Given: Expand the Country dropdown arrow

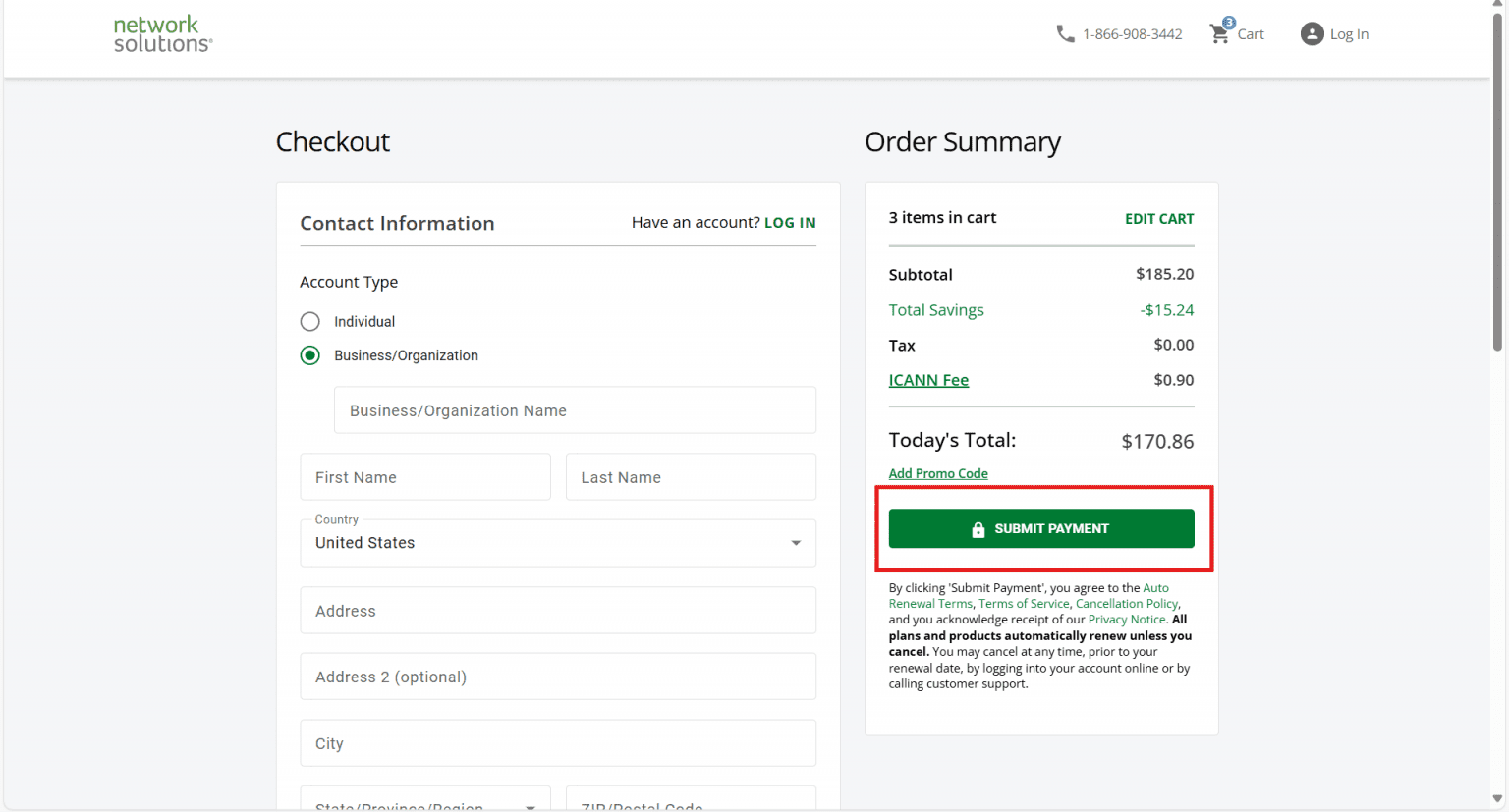Looking at the screenshot, I should click(x=796, y=543).
